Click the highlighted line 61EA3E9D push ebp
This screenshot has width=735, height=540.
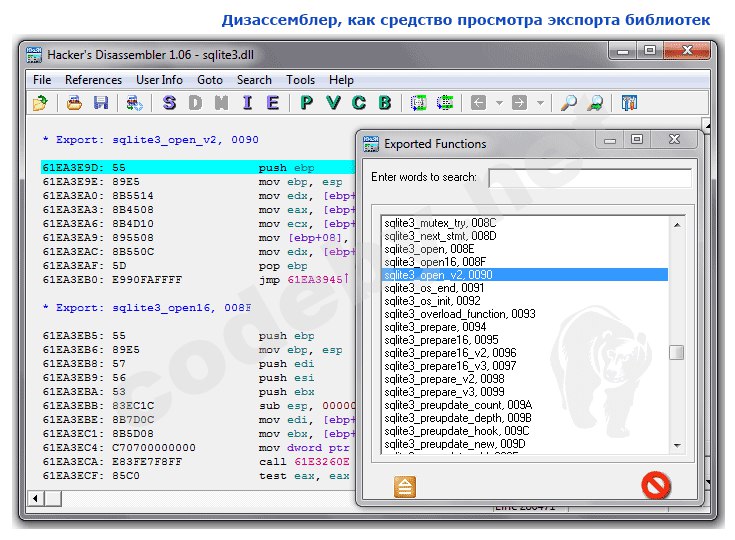point(198,167)
